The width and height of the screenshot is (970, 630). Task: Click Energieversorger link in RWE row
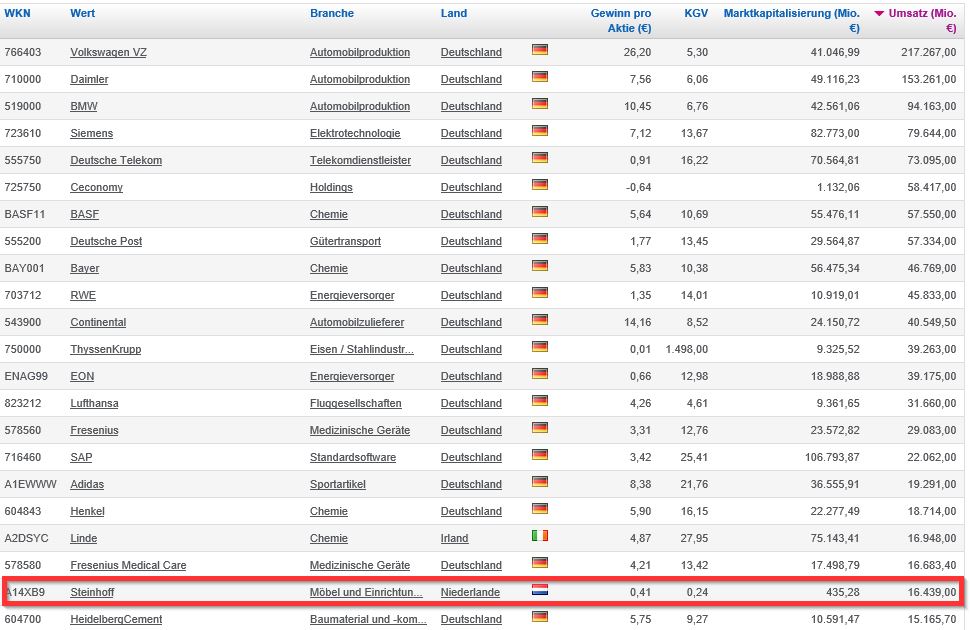(x=352, y=295)
